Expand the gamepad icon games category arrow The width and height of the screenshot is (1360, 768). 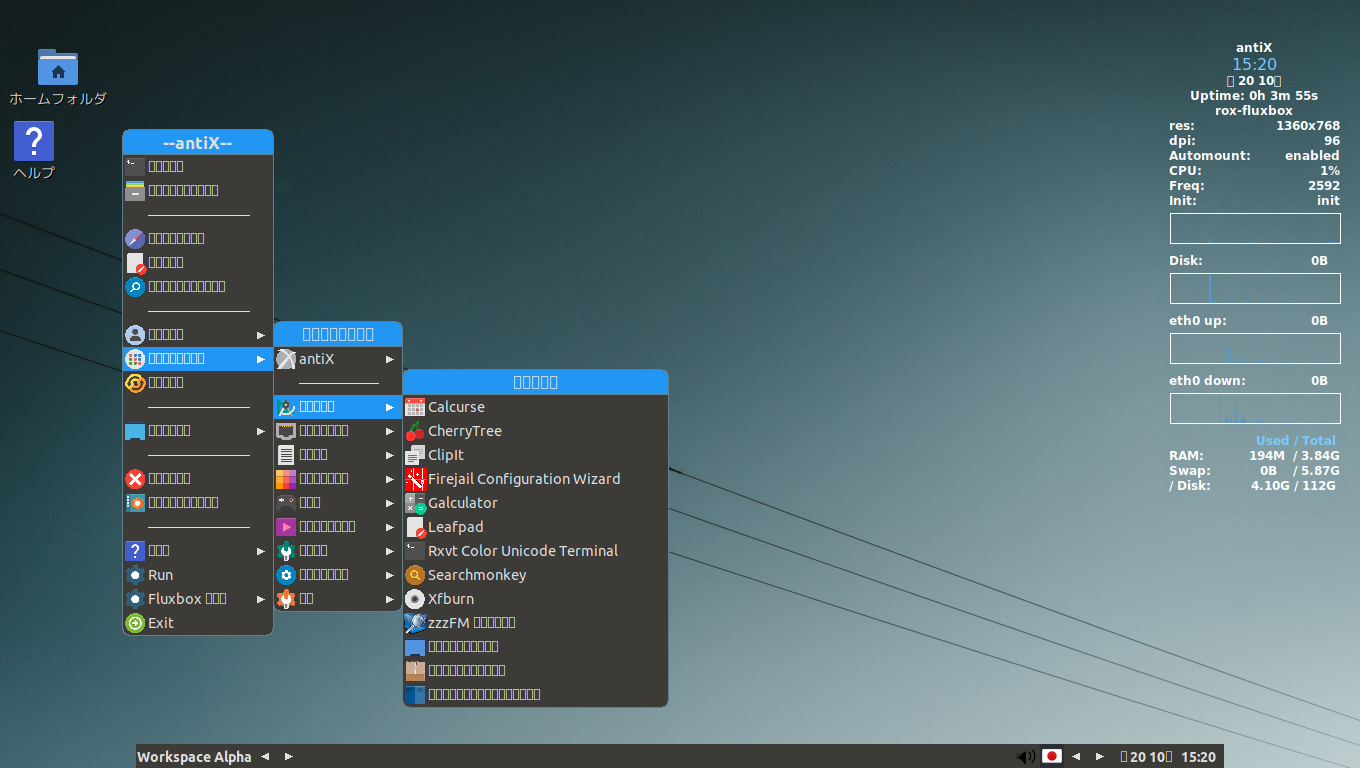coord(390,503)
